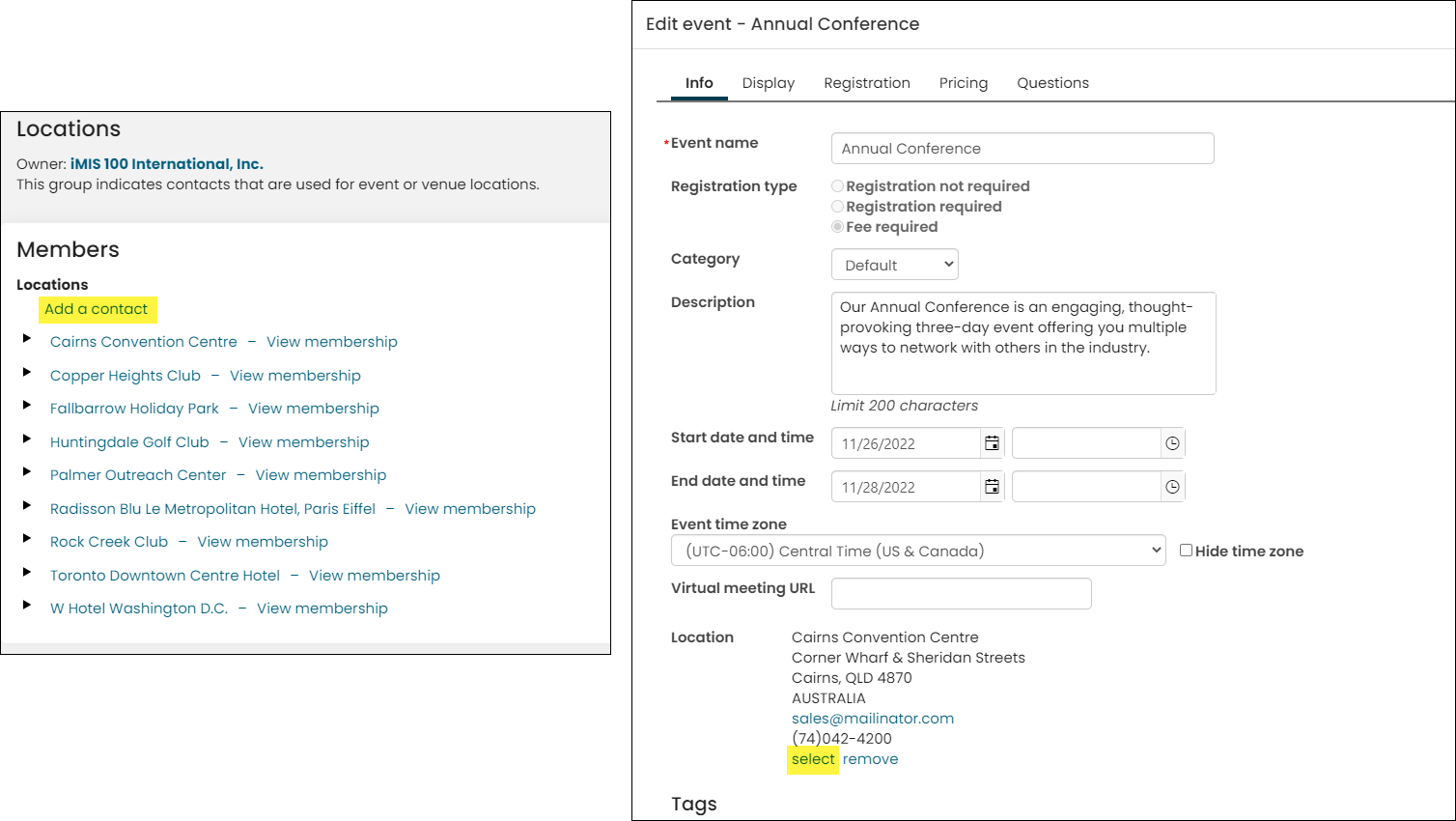The width and height of the screenshot is (1456, 821).
Task: Expand the Rock Creek Club row
Action: (x=27, y=538)
